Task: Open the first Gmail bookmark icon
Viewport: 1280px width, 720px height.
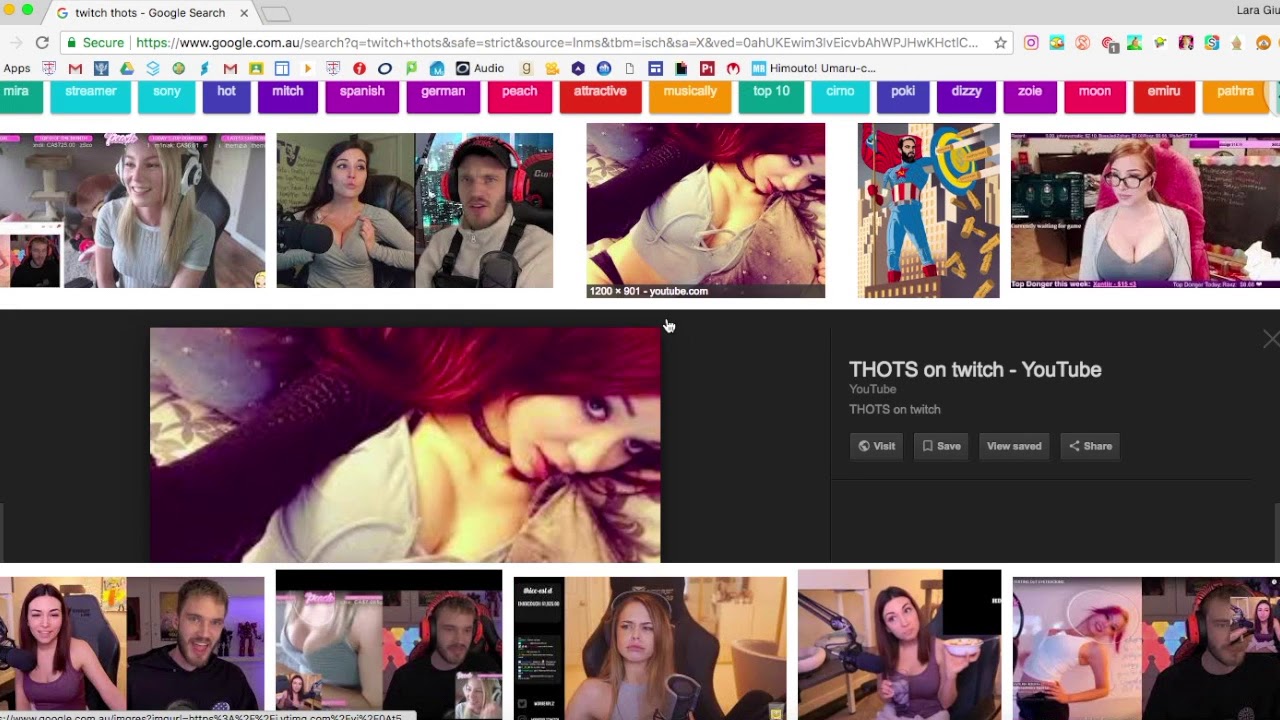Action: click(75, 68)
